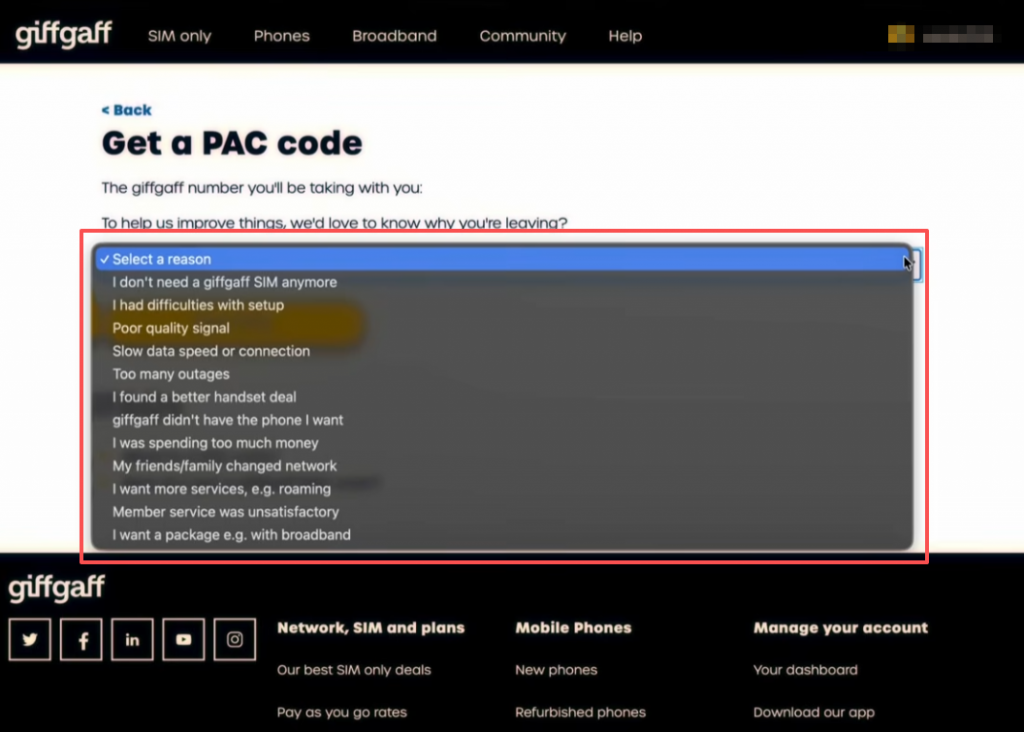Choose 'I had difficulties with setup'

502,305
